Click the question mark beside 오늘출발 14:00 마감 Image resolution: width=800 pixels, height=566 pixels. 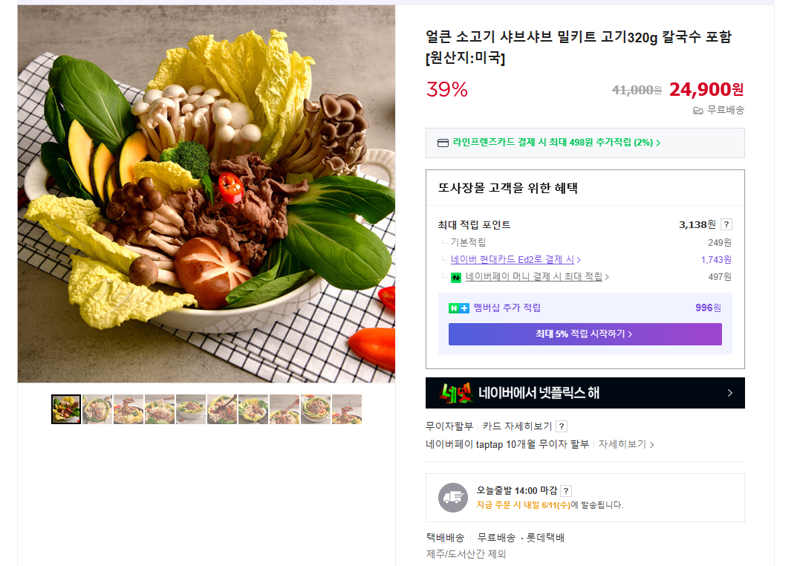(566, 491)
